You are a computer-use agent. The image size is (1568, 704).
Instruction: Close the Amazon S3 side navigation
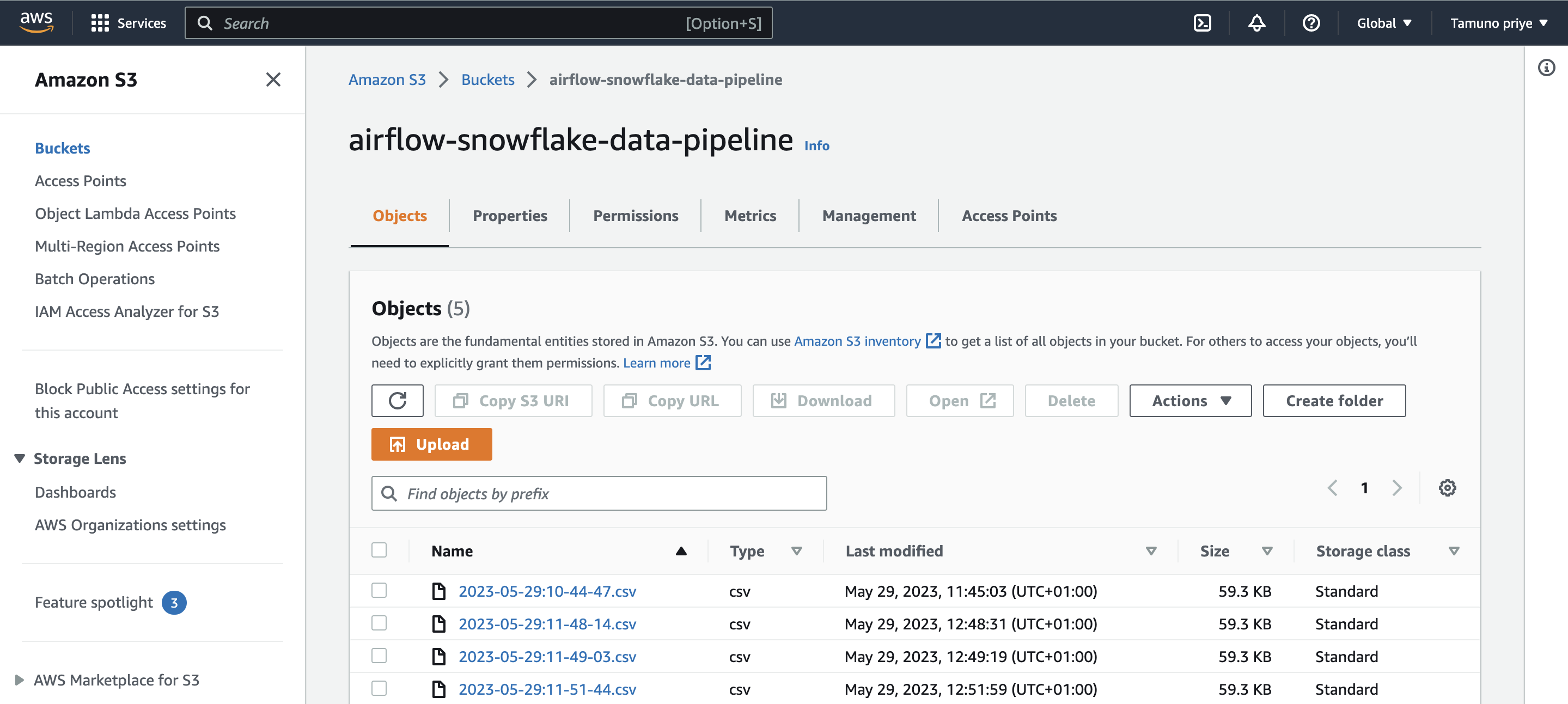pos(273,79)
